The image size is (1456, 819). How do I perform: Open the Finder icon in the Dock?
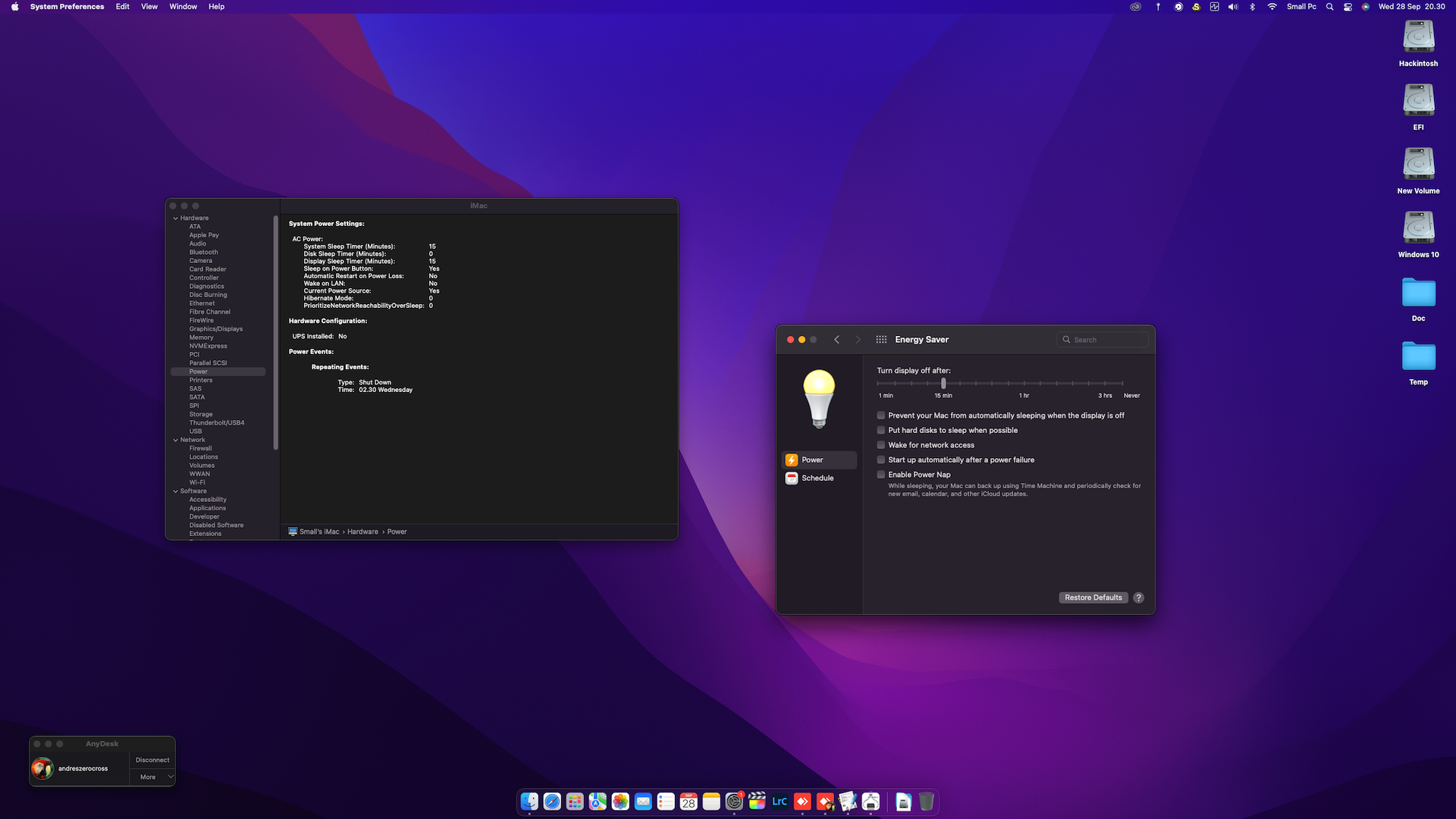529,802
